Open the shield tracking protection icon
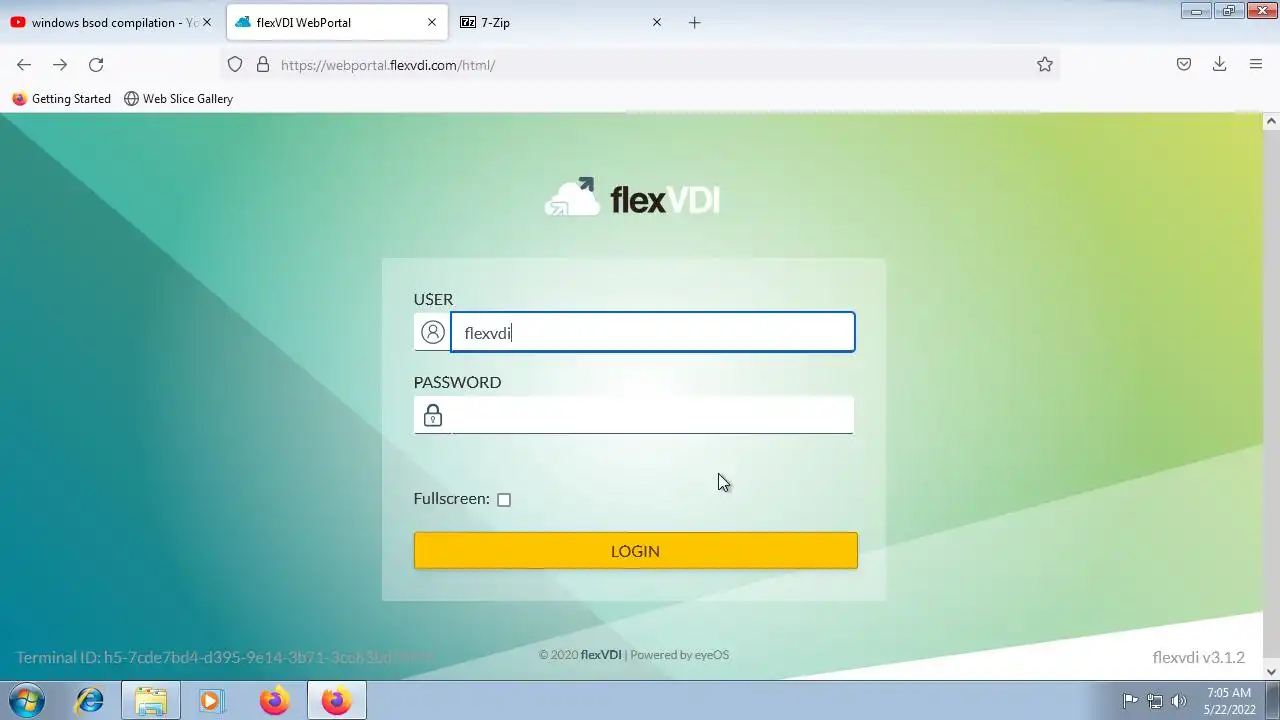1280x720 pixels. [x=235, y=64]
